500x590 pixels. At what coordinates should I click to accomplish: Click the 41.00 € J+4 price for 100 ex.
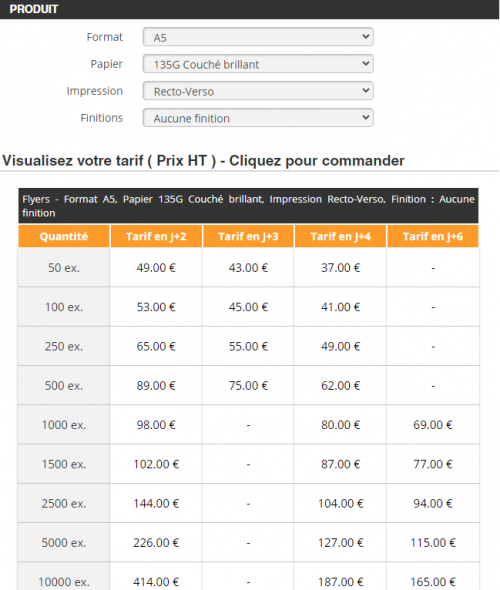point(340,307)
